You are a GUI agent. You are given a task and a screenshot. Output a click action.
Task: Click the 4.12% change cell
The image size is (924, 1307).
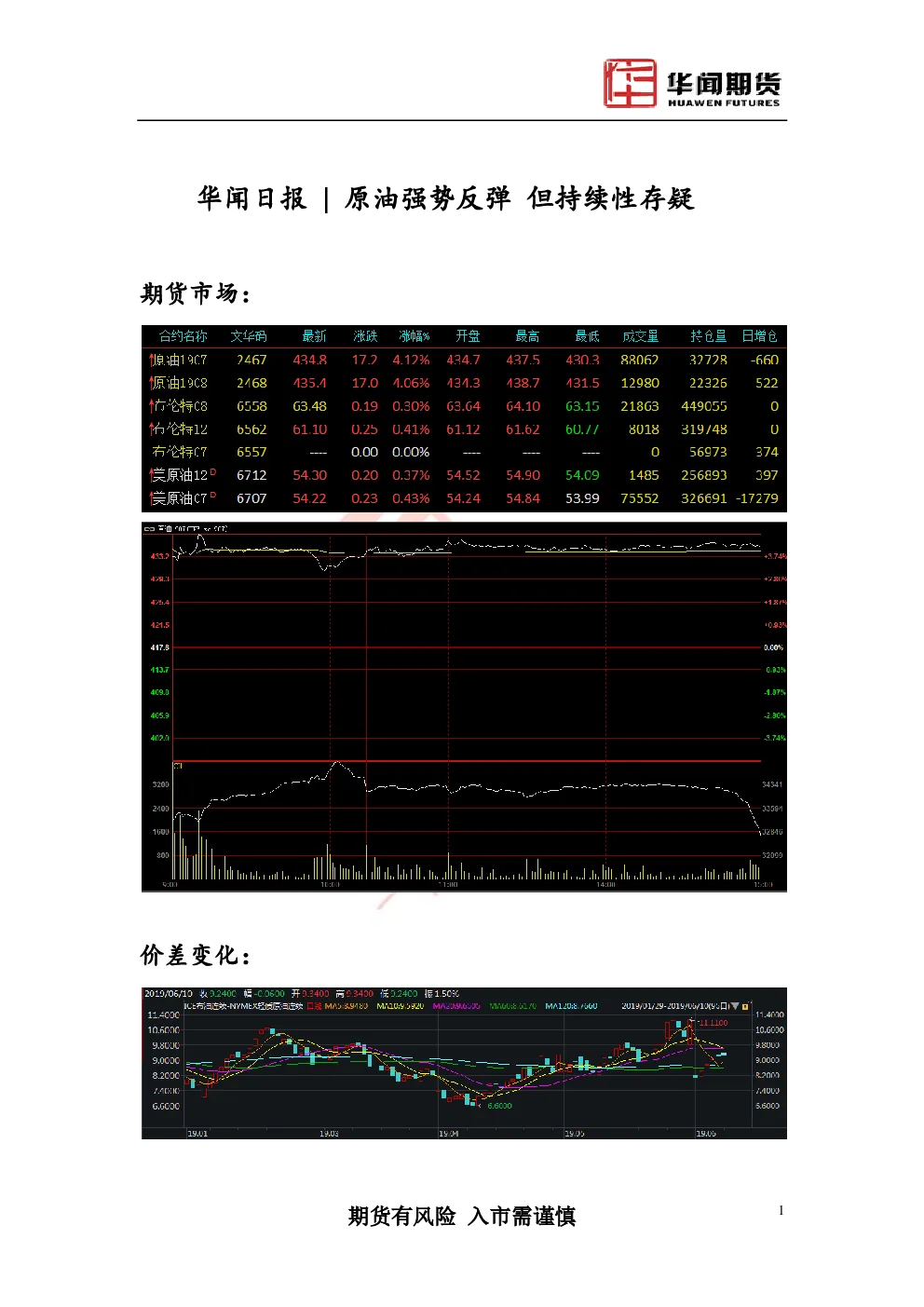(411, 360)
